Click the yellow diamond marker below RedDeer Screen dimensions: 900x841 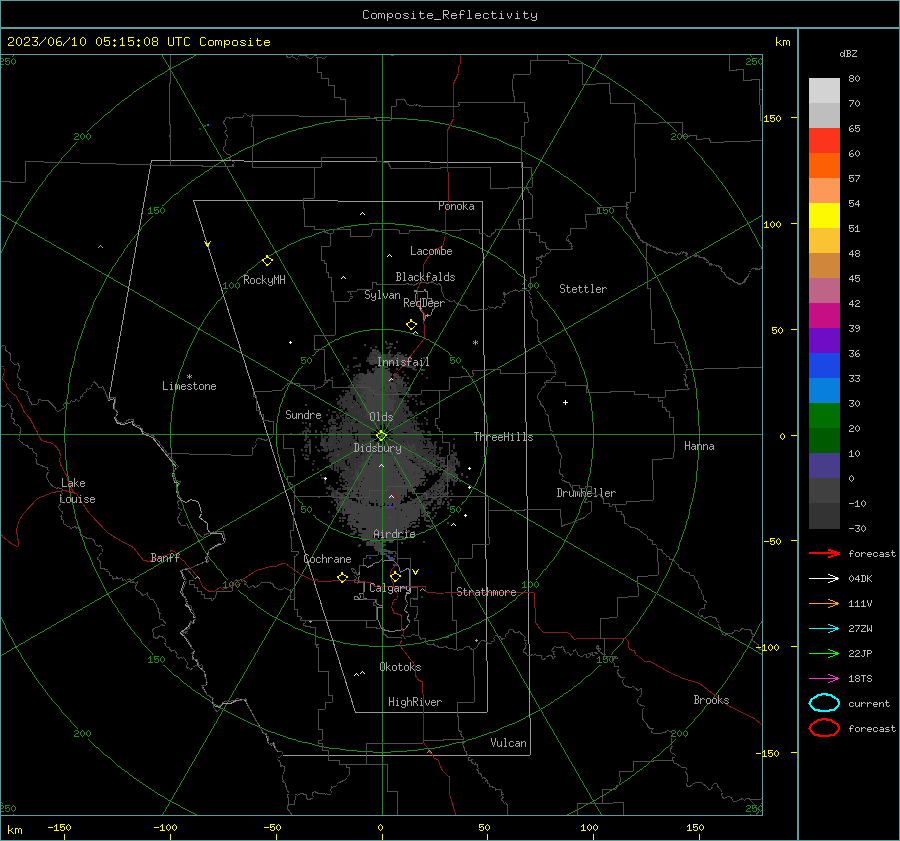coord(412,325)
